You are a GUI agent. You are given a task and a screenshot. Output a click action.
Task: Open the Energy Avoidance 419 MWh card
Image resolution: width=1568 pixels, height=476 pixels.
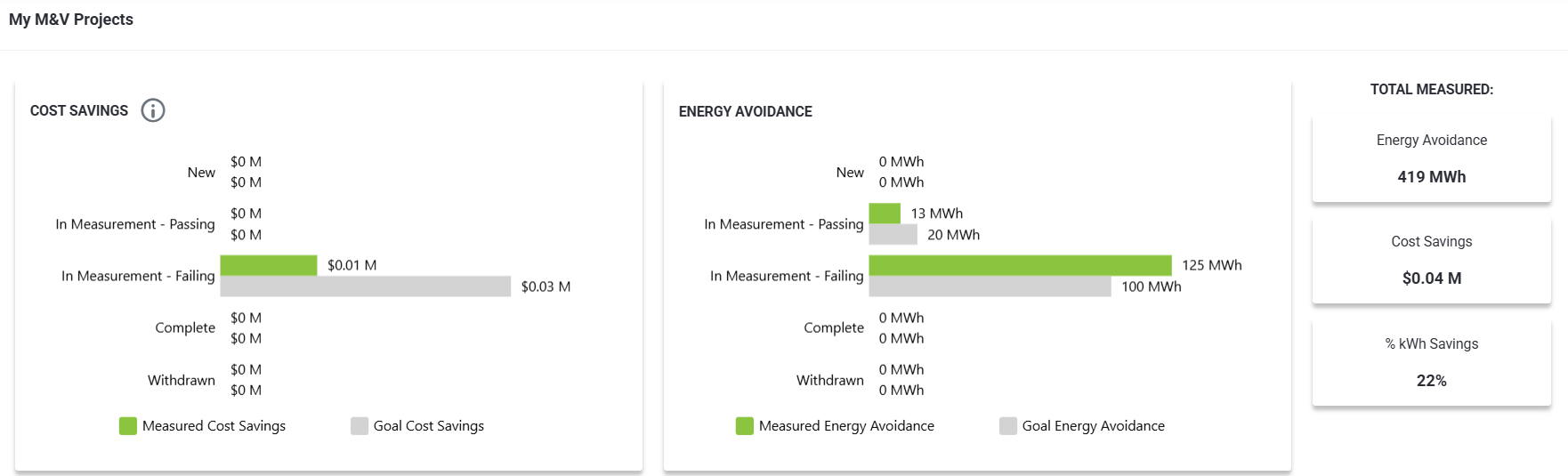[x=1431, y=159]
